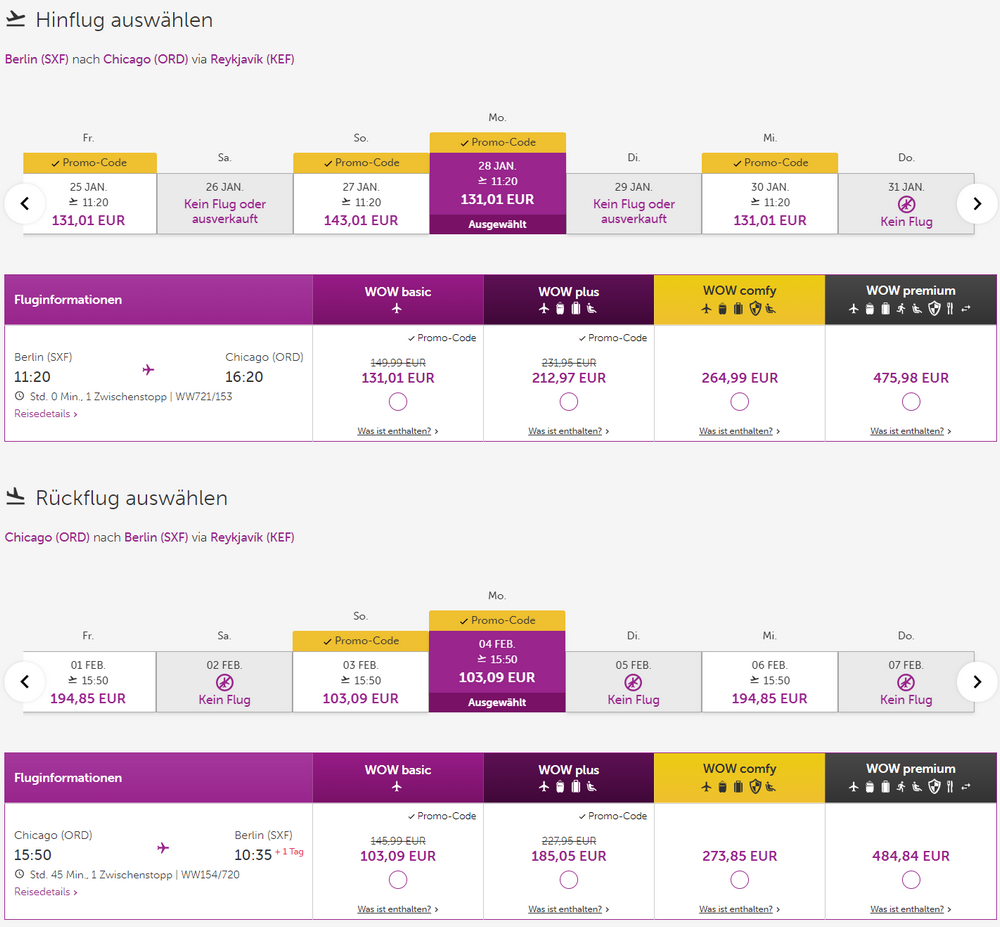Click the previous-dates arrow in return date carousel
The height and width of the screenshot is (927, 1000).
tap(25, 682)
